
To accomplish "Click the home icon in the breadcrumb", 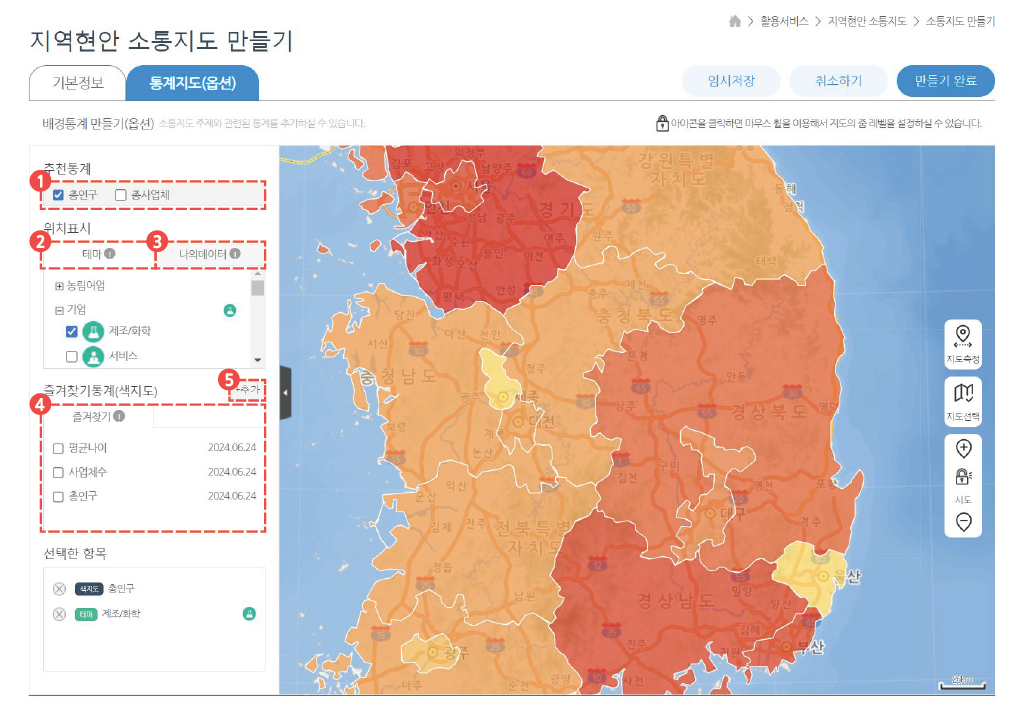I will pyautogui.click(x=734, y=17).
